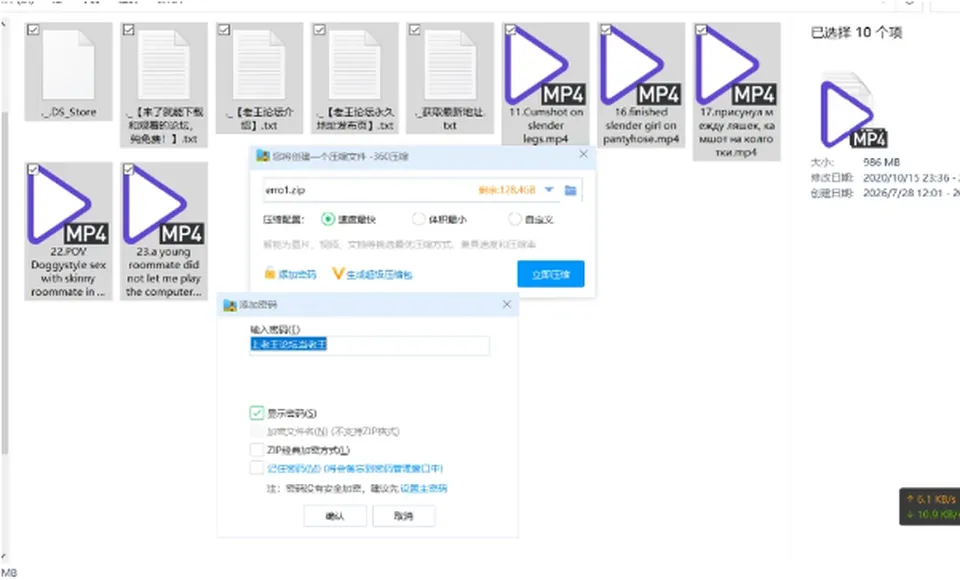This screenshot has width=960, height=580.
Task: Click the 已选择 10 个项 header text
Action: pos(856,32)
